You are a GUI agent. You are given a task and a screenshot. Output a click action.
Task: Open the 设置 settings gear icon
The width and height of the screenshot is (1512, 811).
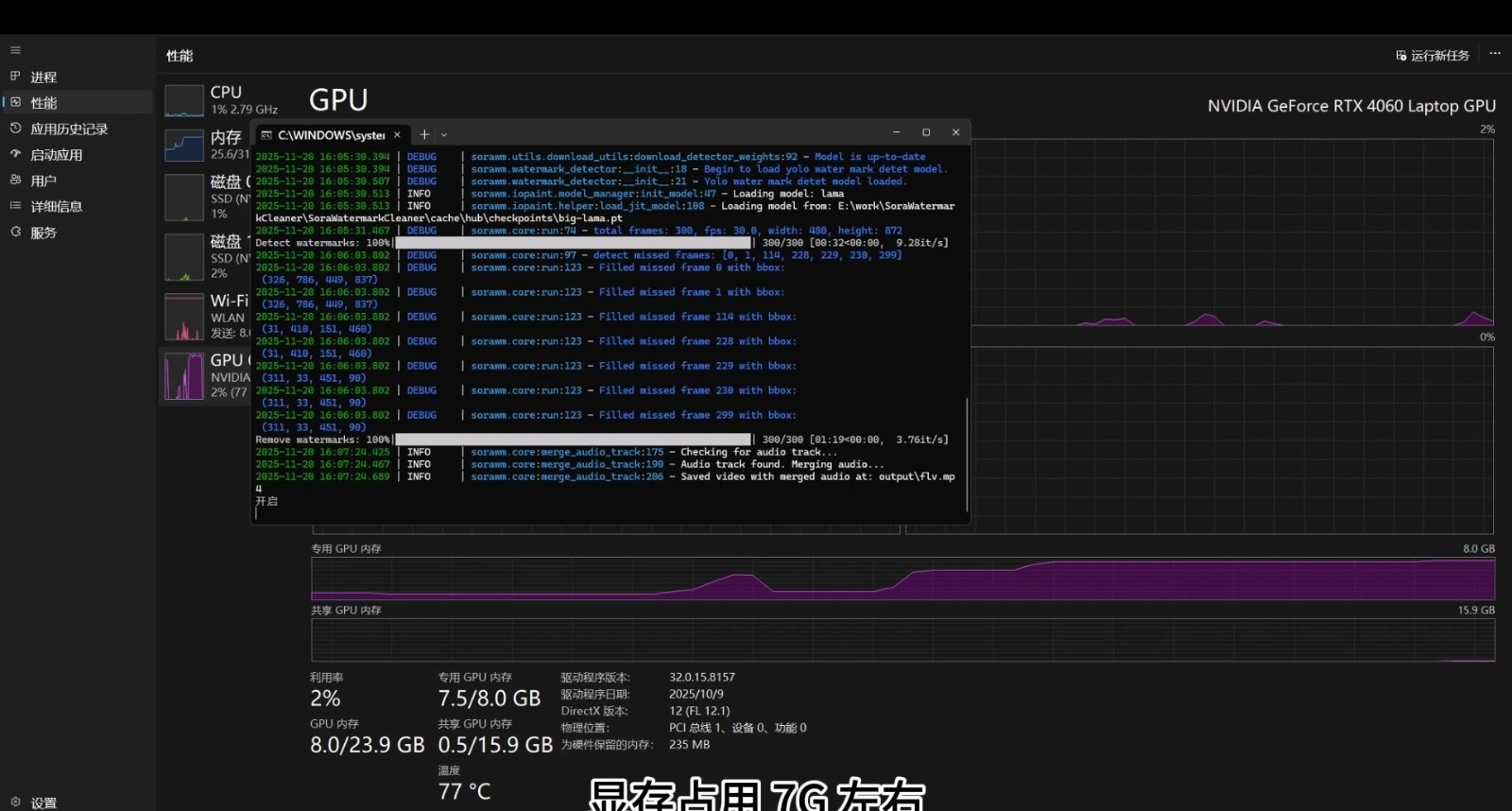click(15, 802)
